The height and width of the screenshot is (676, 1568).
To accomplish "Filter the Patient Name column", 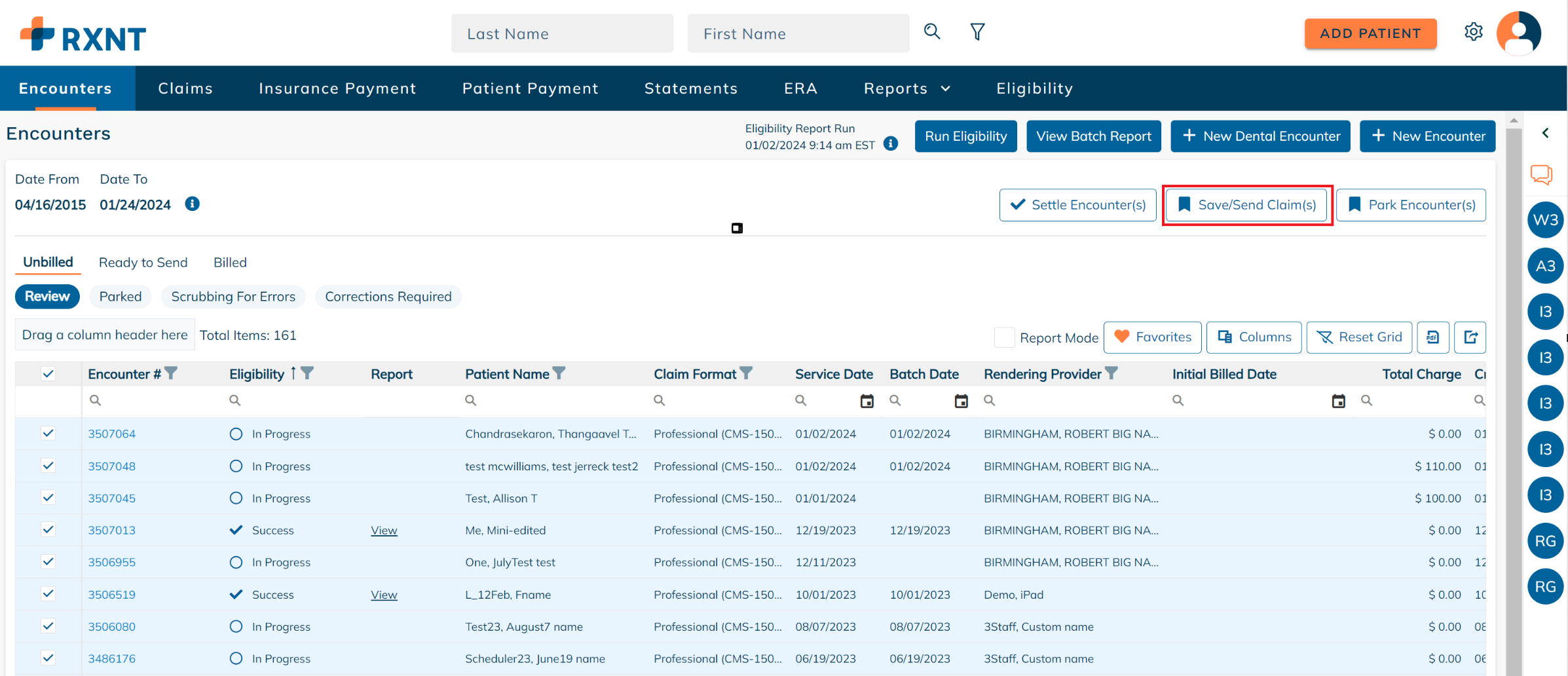I will 559,373.
